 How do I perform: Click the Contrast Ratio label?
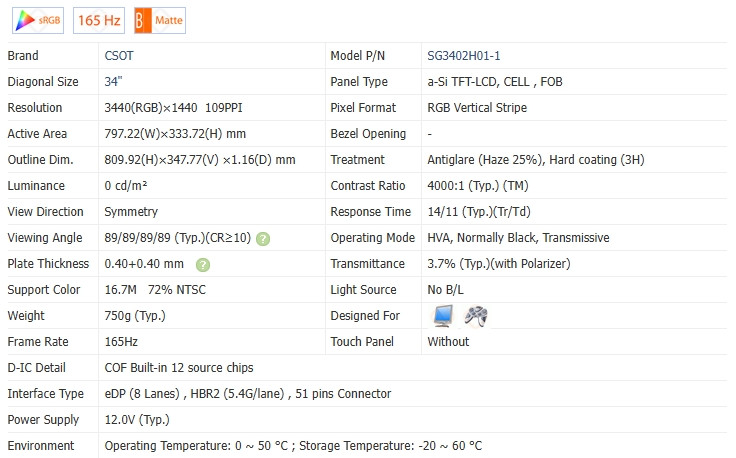click(368, 186)
